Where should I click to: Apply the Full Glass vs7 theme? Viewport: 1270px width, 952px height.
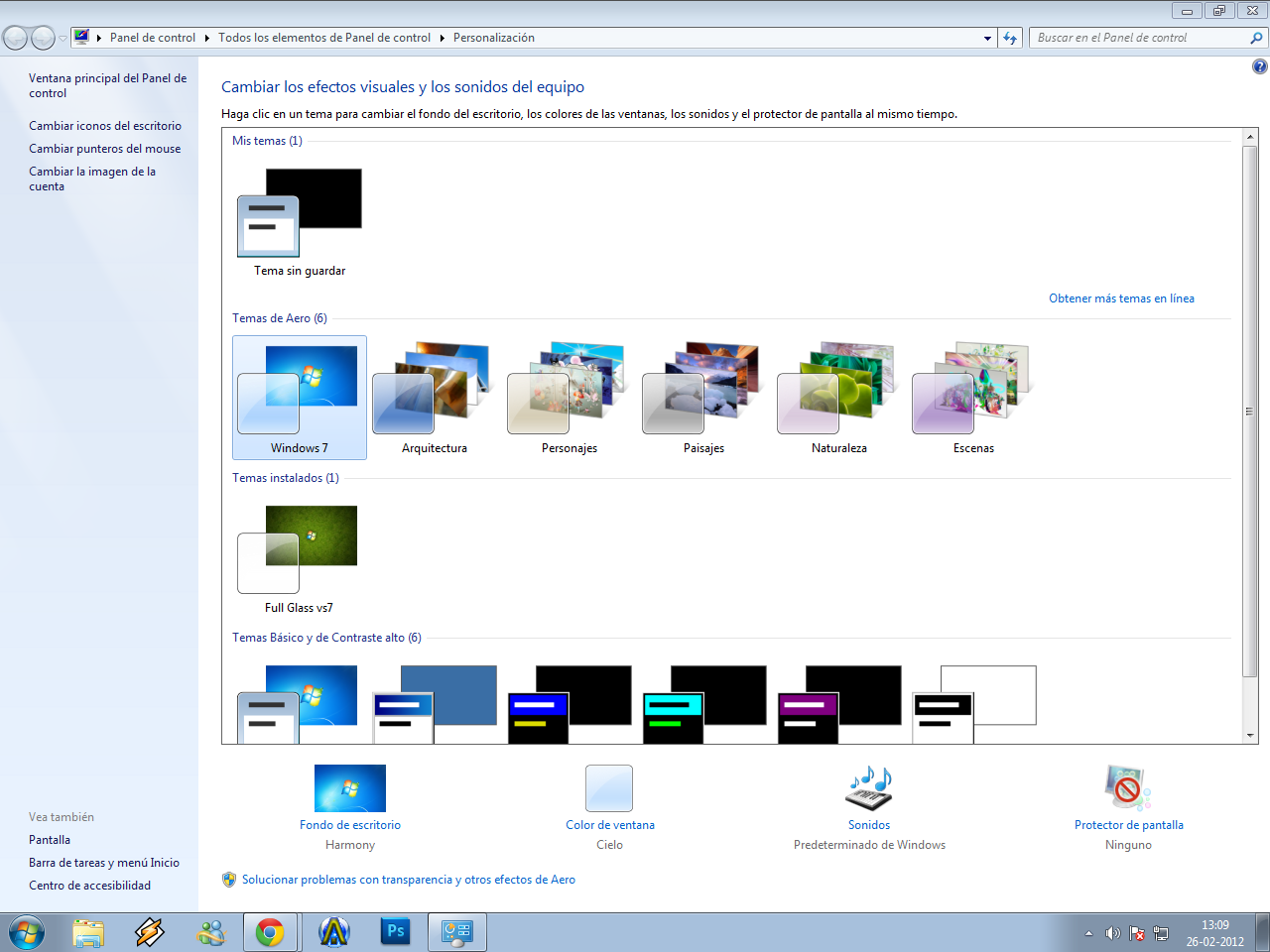[300, 558]
